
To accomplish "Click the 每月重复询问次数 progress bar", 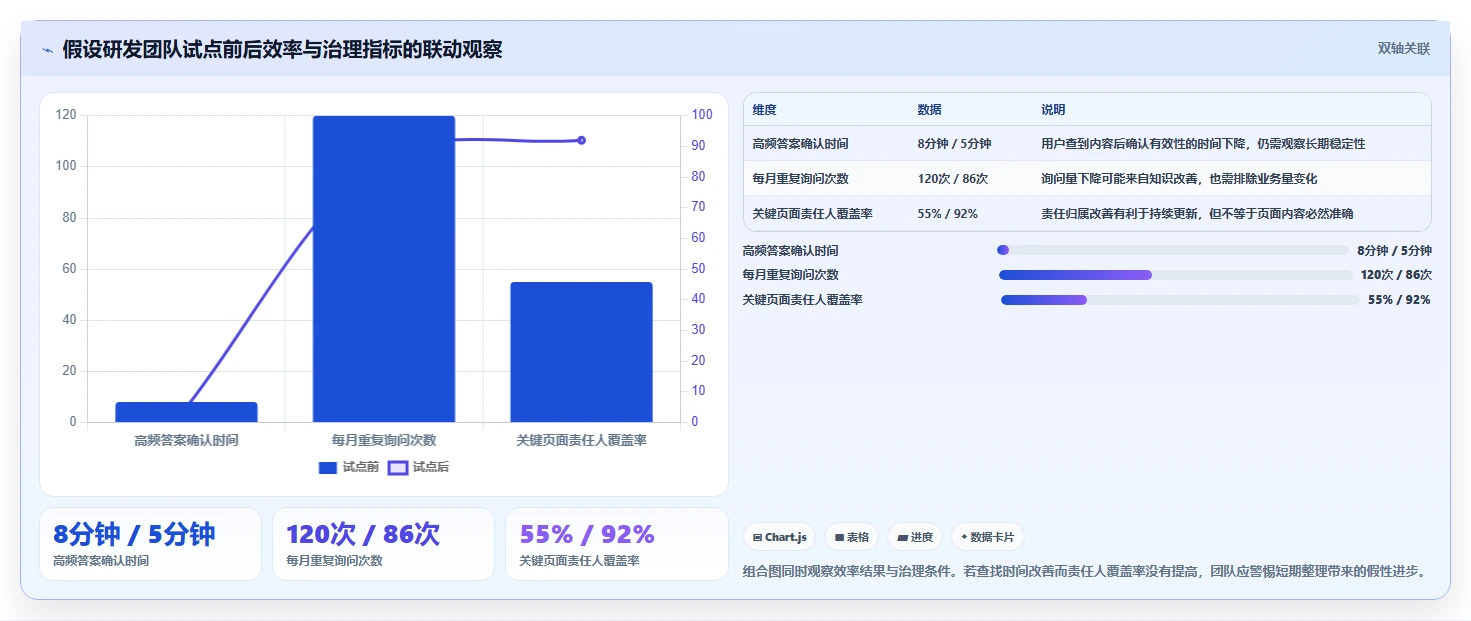I will point(1175,275).
